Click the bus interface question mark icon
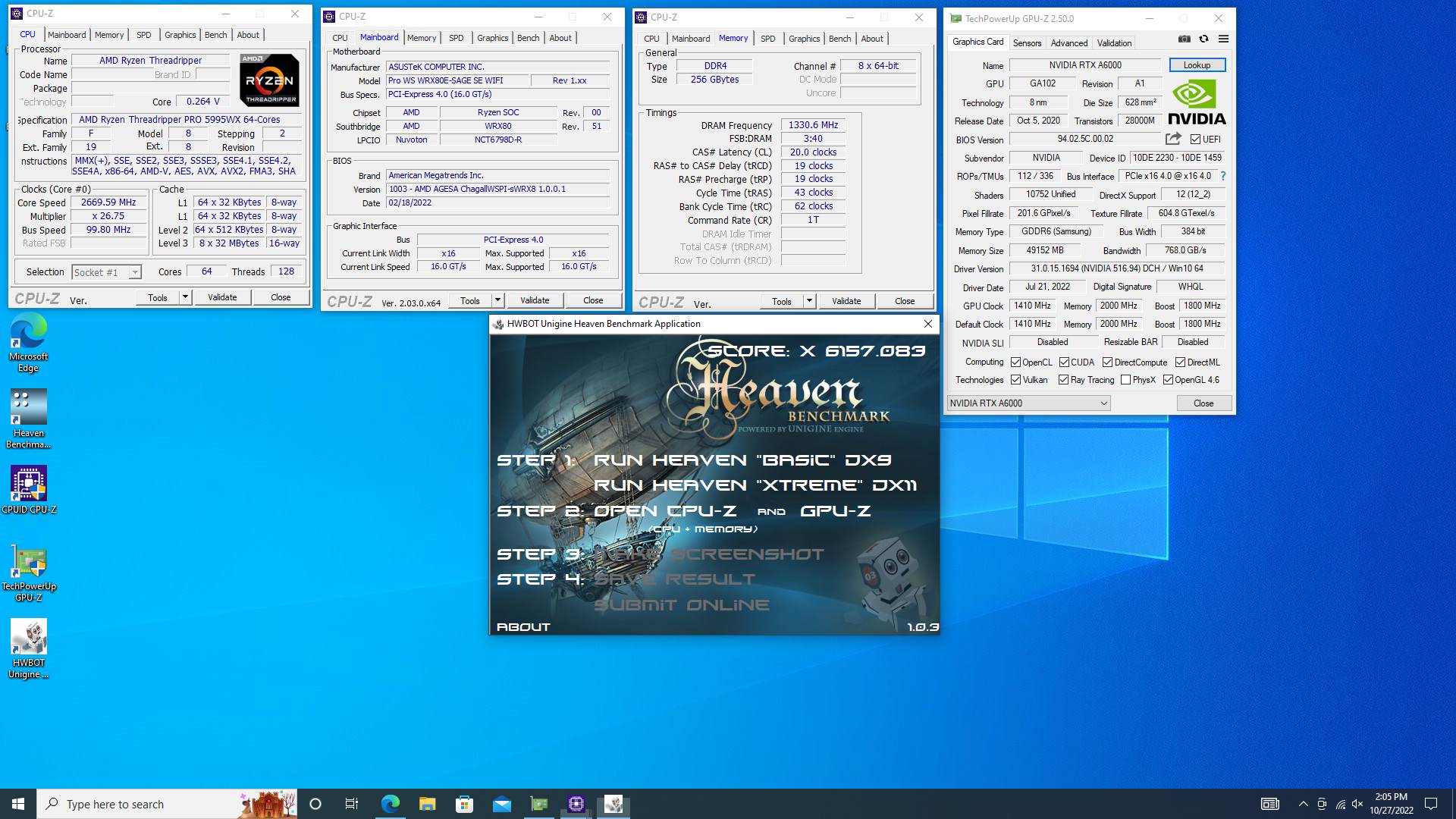 click(x=1223, y=176)
